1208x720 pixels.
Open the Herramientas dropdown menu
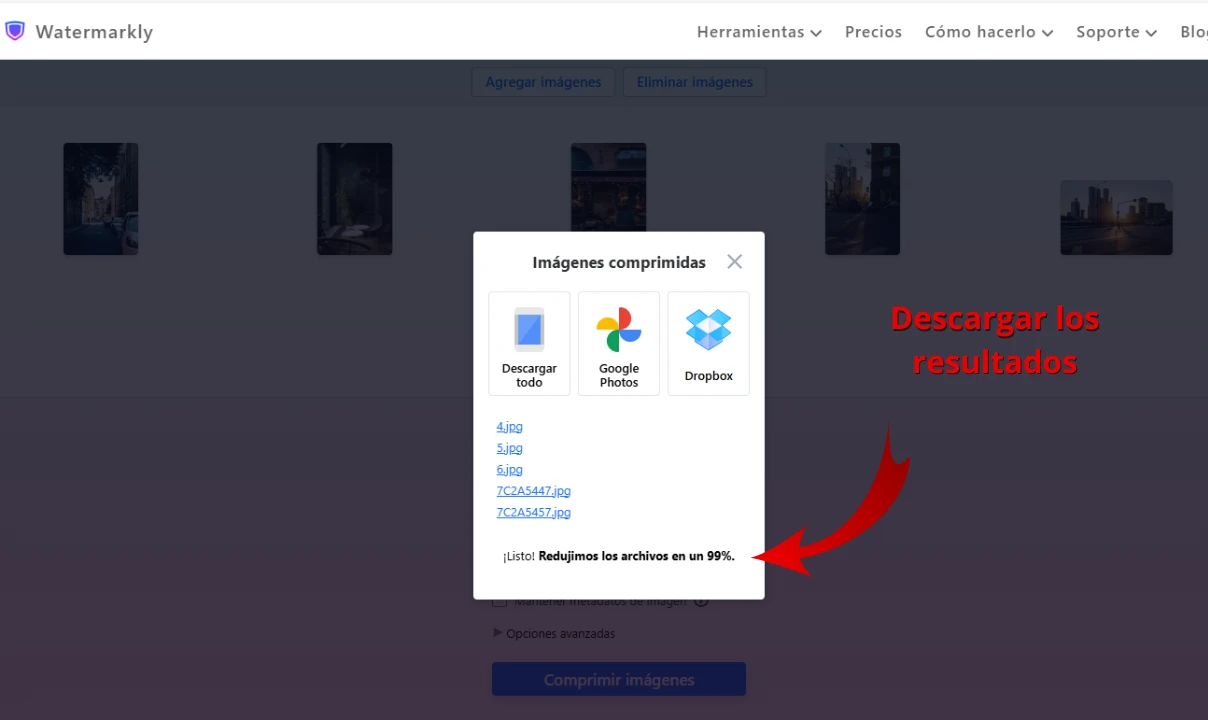(x=759, y=32)
